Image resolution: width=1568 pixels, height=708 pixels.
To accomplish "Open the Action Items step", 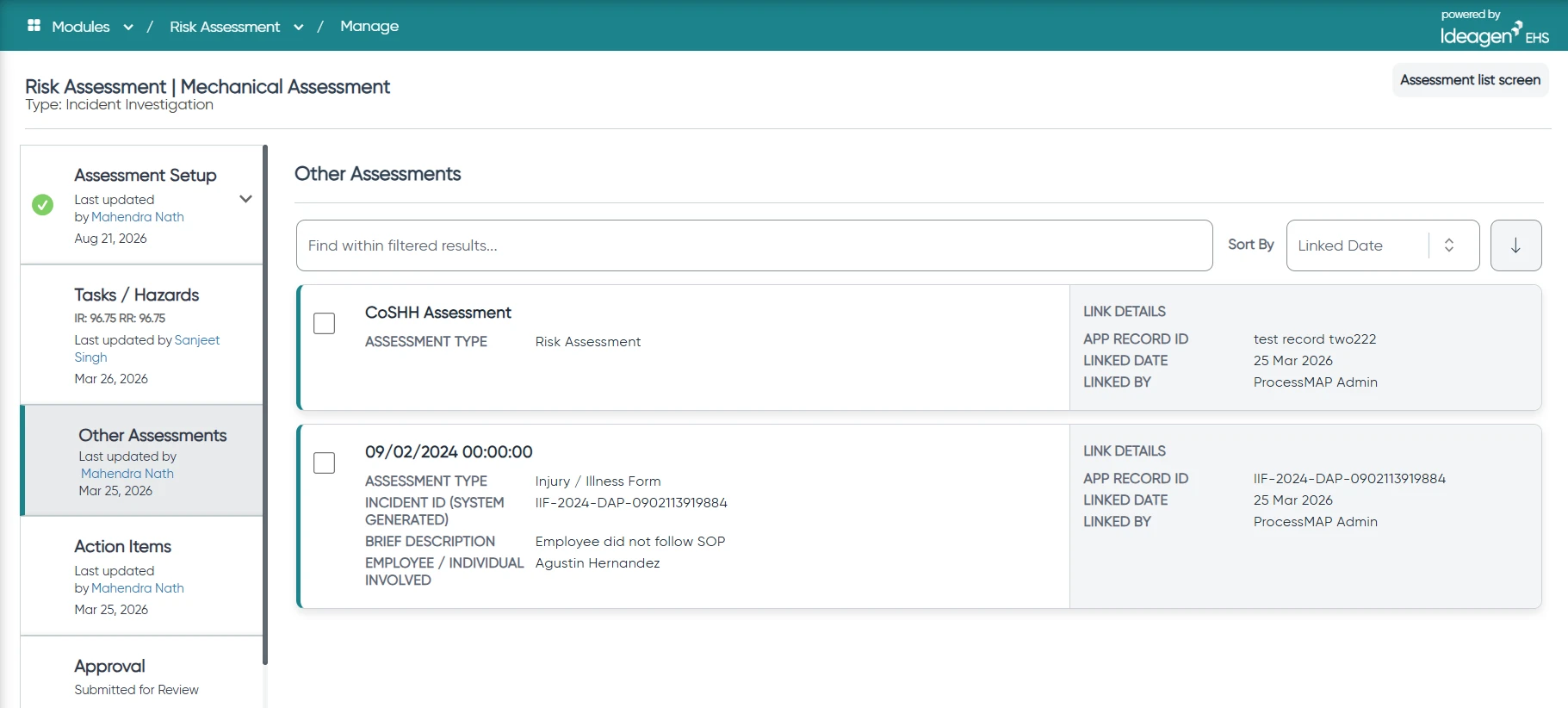I will [x=142, y=576].
